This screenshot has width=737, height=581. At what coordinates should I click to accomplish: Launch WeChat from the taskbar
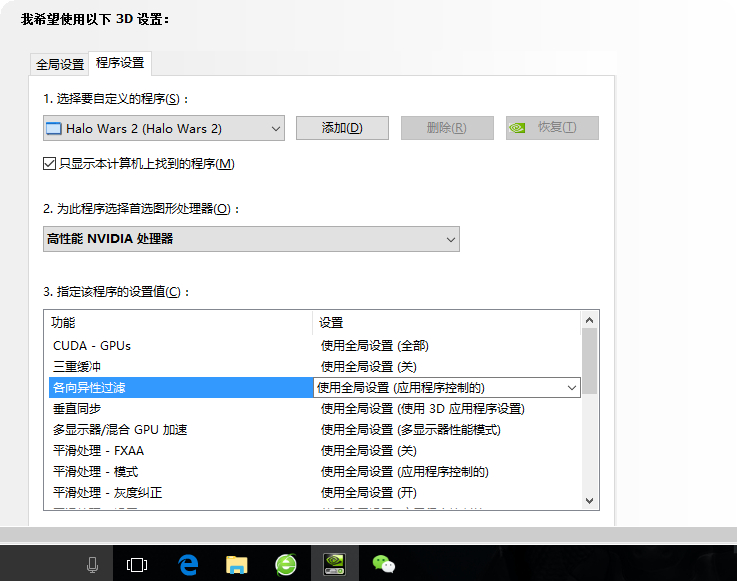pyautogui.click(x=384, y=564)
